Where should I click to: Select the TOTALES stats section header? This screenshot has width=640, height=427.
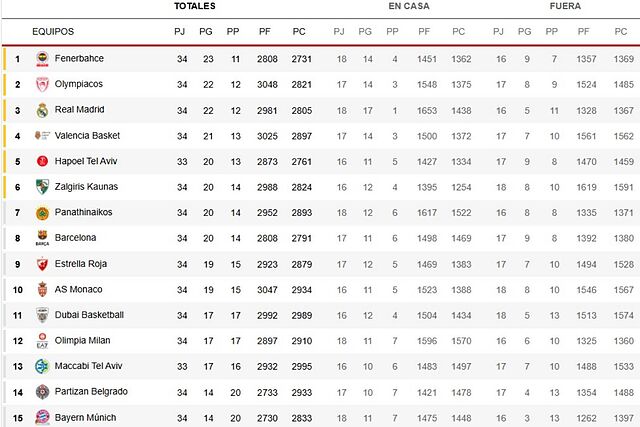pyautogui.click(x=194, y=7)
